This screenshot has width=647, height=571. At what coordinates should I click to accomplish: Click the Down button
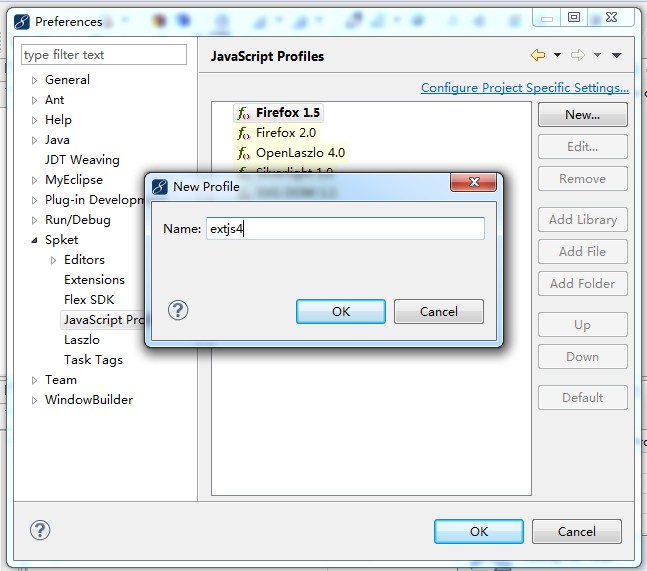[x=583, y=356]
